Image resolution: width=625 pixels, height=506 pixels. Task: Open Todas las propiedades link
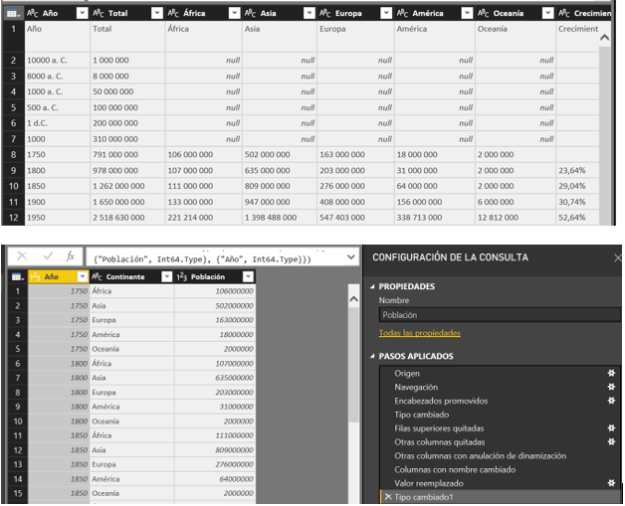point(419,332)
